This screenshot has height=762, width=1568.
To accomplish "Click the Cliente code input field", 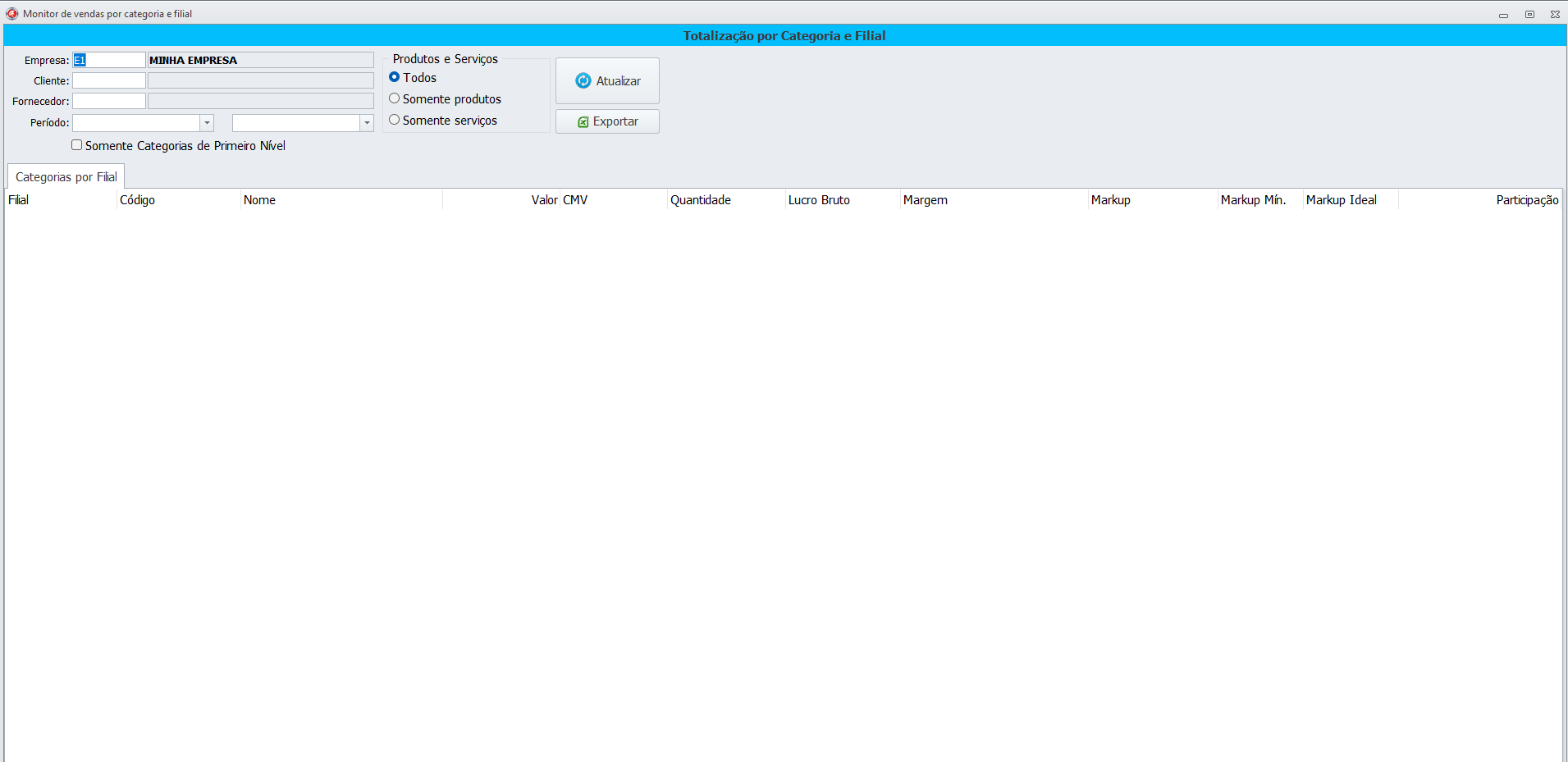I will pos(109,80).
